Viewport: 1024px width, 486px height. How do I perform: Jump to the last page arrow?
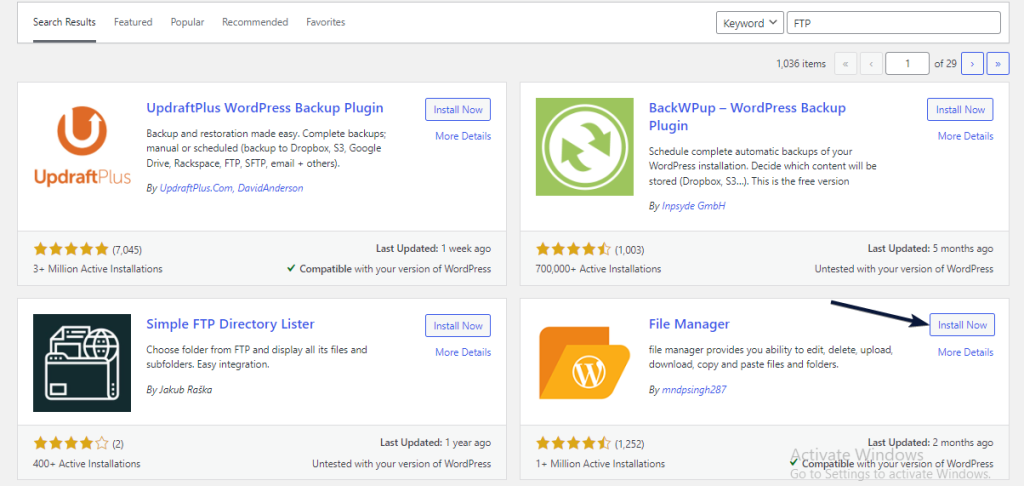tap(997, 64)
